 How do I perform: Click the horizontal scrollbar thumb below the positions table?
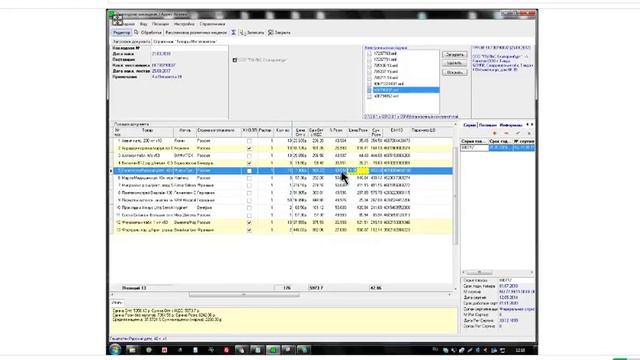point(244,295)
